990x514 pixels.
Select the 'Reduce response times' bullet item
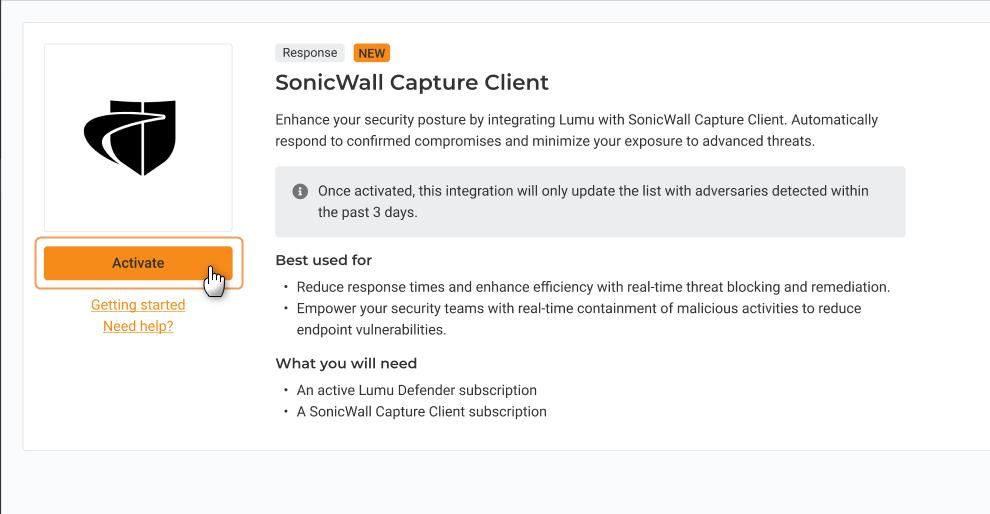pyautogui.click(x=593, y=287)
